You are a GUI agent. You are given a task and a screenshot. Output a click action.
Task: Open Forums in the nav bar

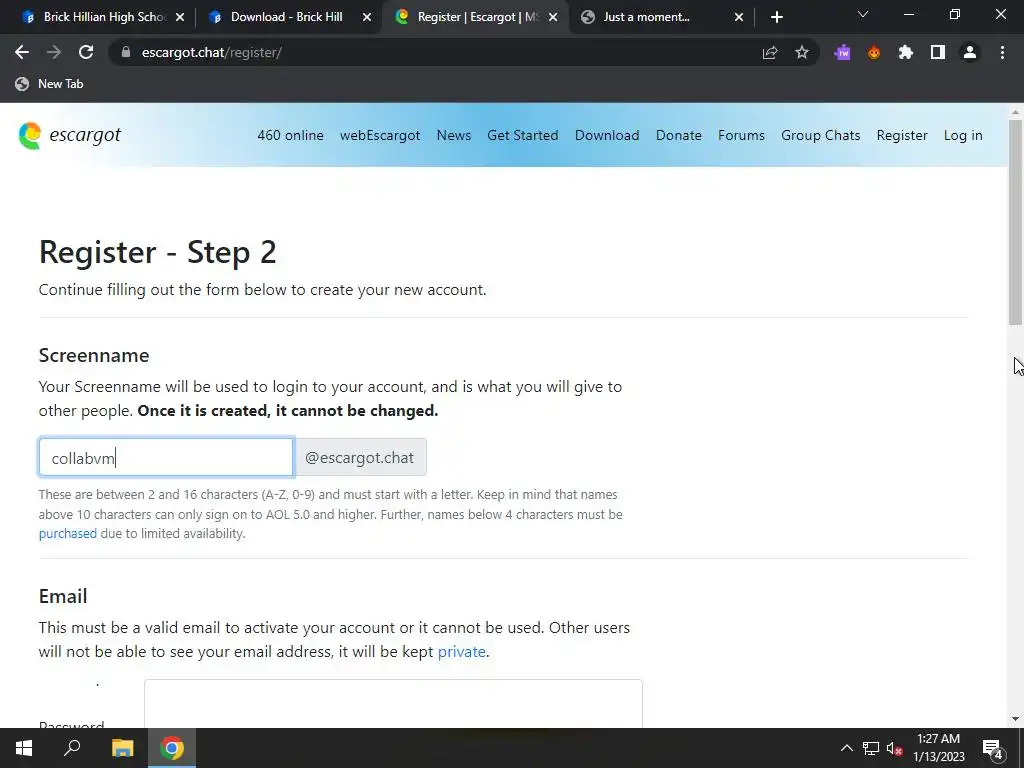click(741, 135)
